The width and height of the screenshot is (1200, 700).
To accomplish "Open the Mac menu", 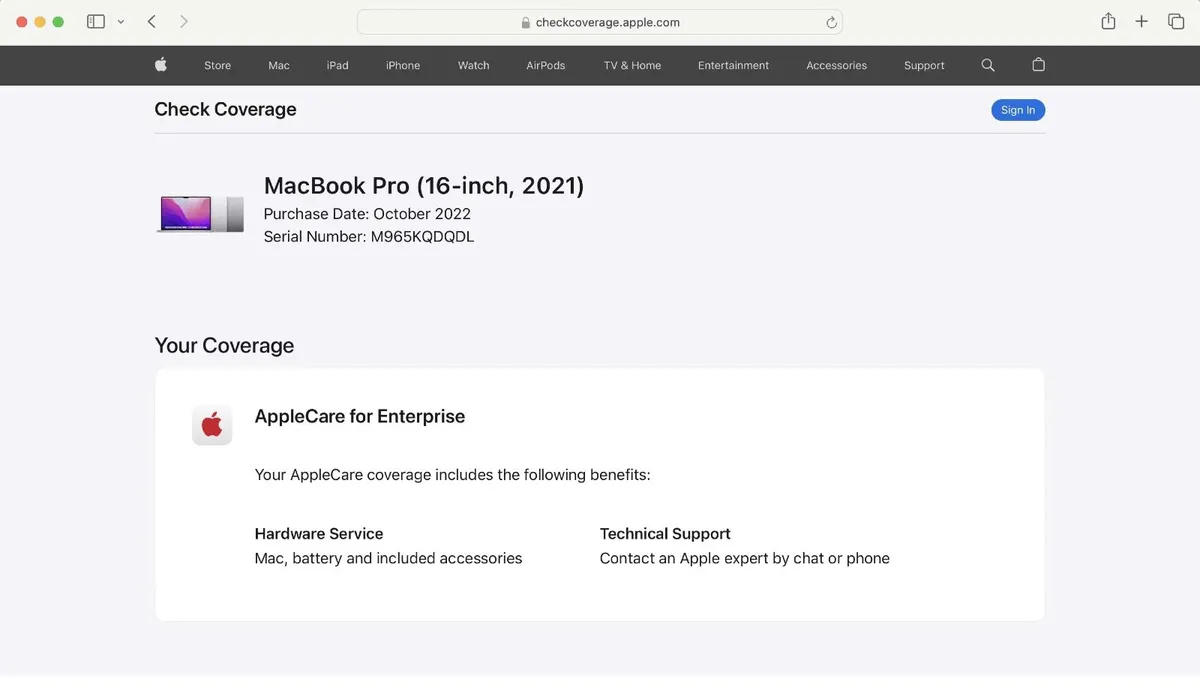I will [279, 65].
